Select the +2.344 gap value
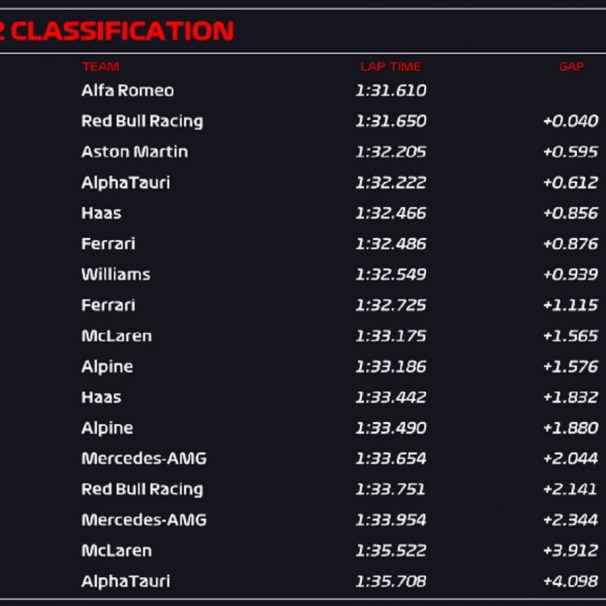The height and width of the screenshot is (606, 606). [570, 520]
